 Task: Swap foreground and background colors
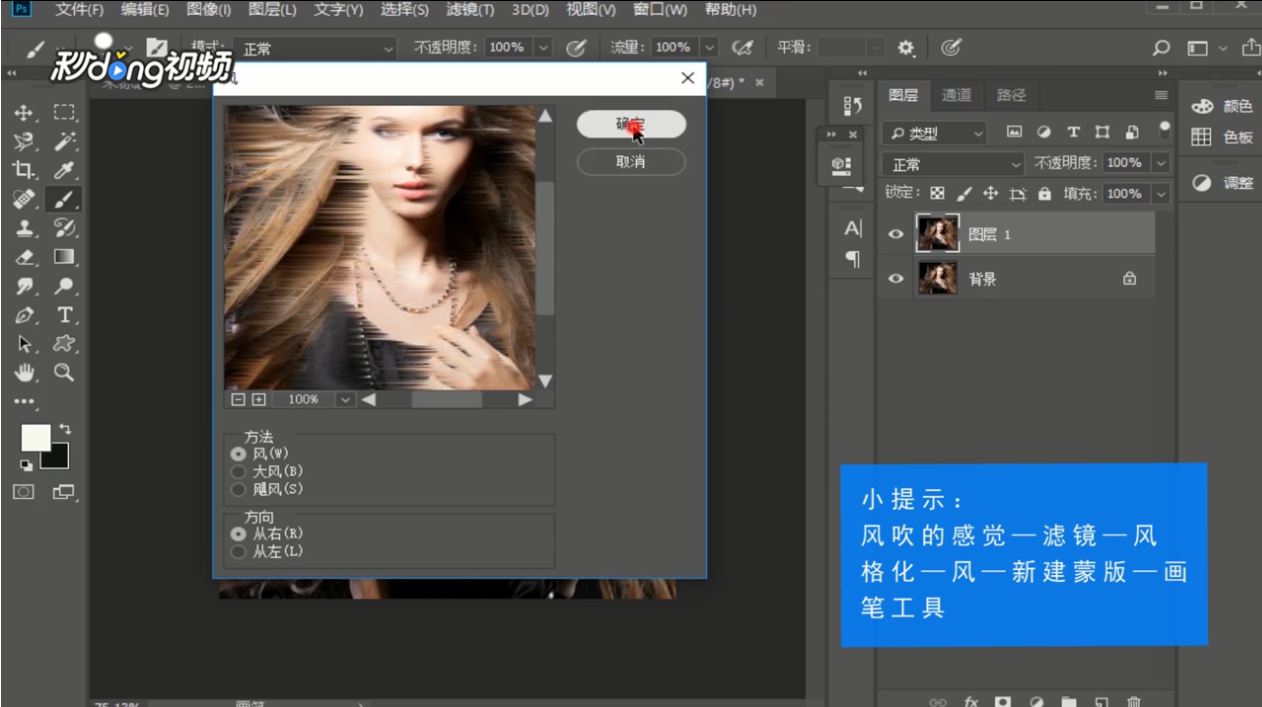pos(66,428)
